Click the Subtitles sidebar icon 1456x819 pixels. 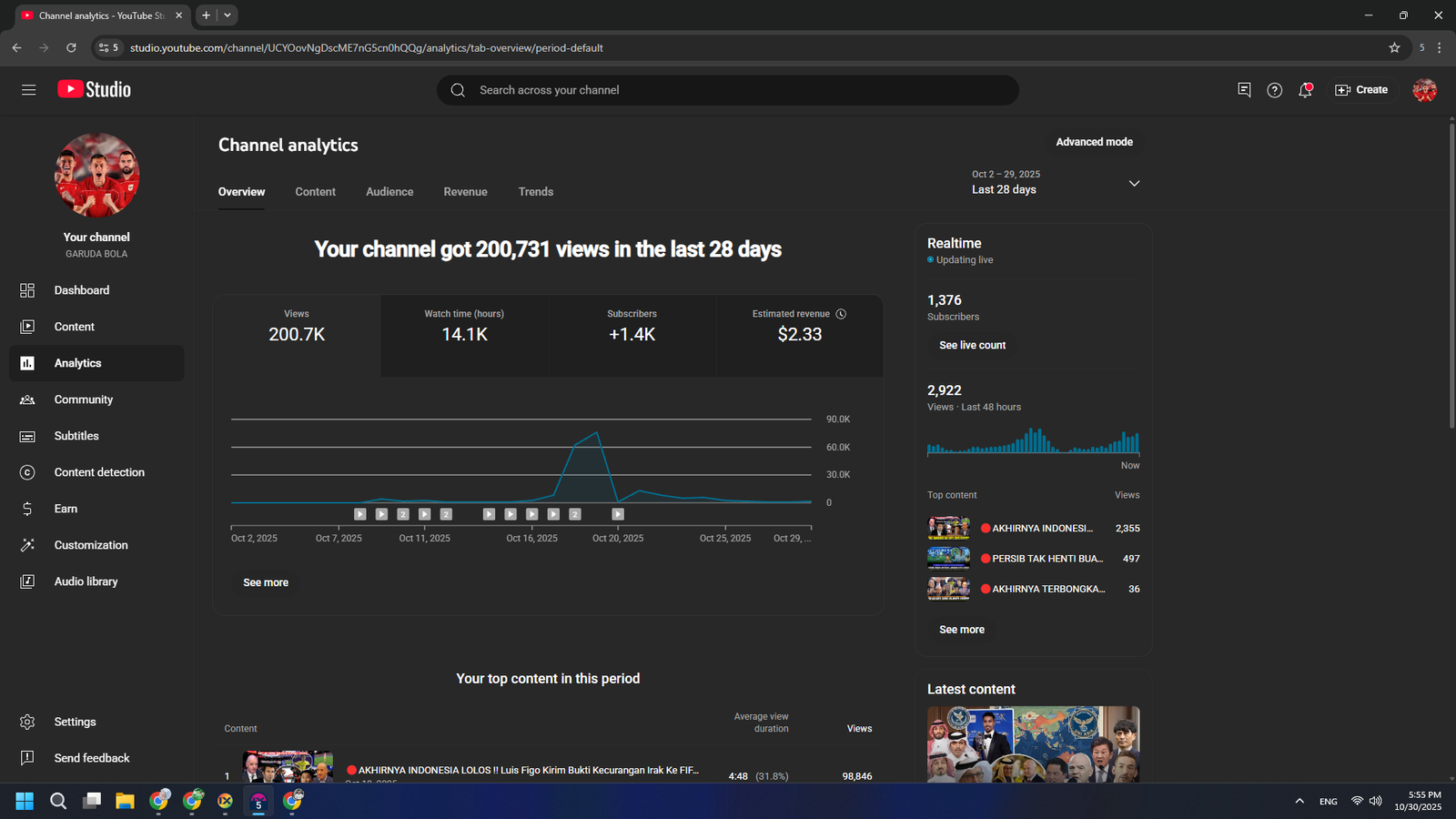[27, 436]
